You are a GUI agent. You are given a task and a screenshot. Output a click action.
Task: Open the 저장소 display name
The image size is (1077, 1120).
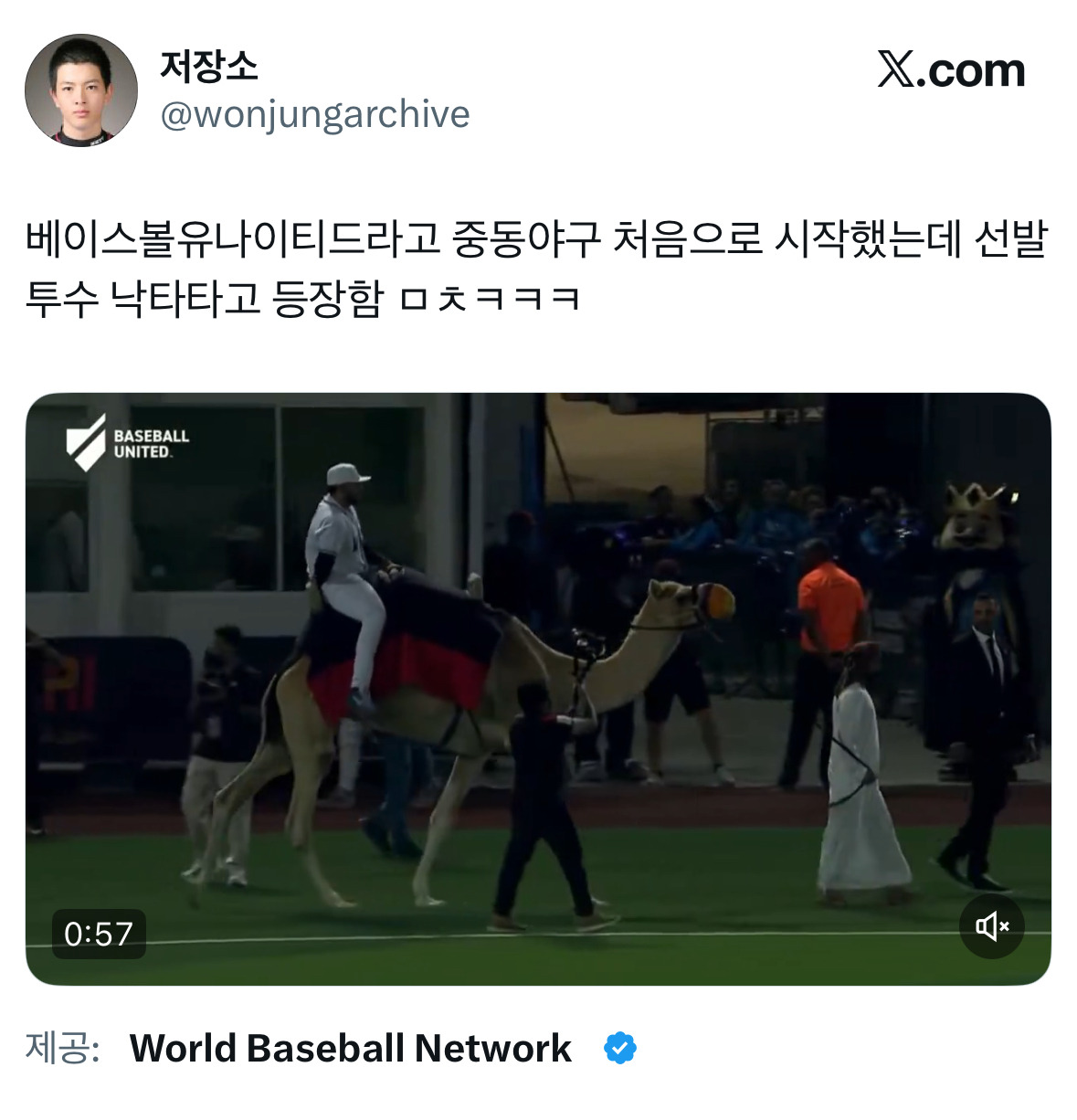(x=209, y=66)
